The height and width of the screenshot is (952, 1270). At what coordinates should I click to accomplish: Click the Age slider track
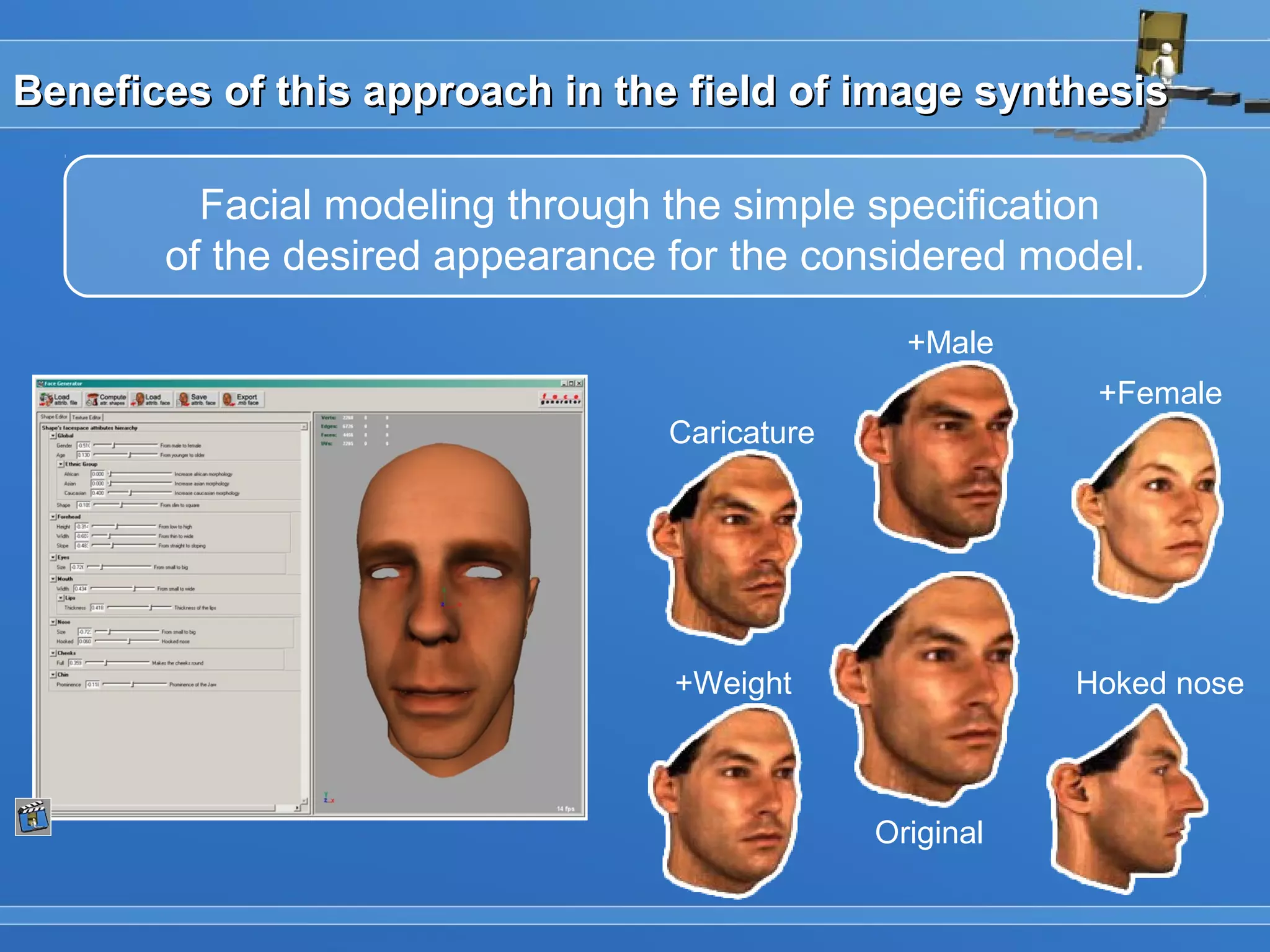(125, 455)
